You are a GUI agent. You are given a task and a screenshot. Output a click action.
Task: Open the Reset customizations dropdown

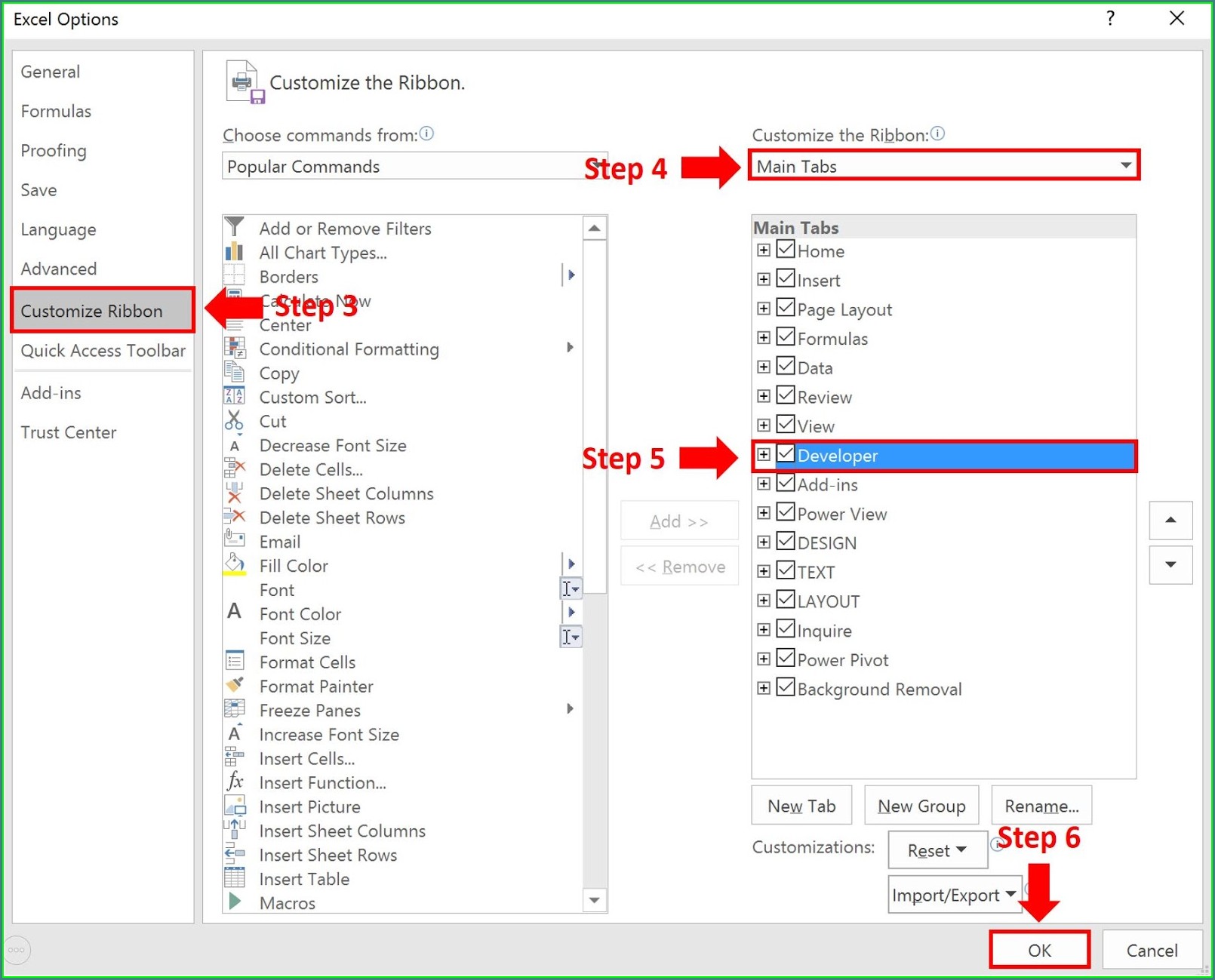coord(937,849)
